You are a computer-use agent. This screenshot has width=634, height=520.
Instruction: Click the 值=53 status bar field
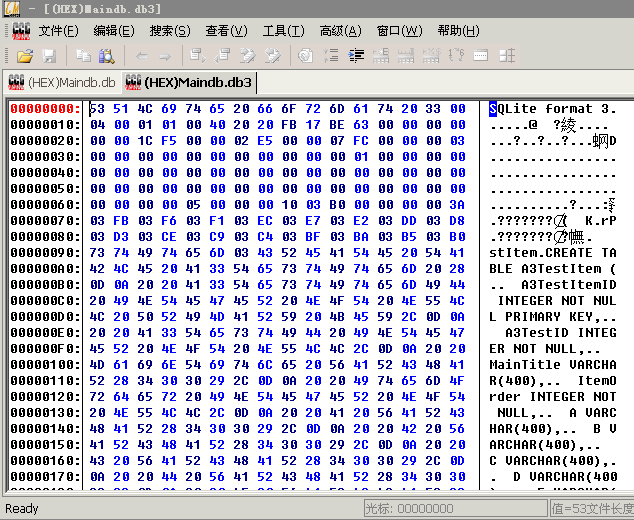pos(592,509)
